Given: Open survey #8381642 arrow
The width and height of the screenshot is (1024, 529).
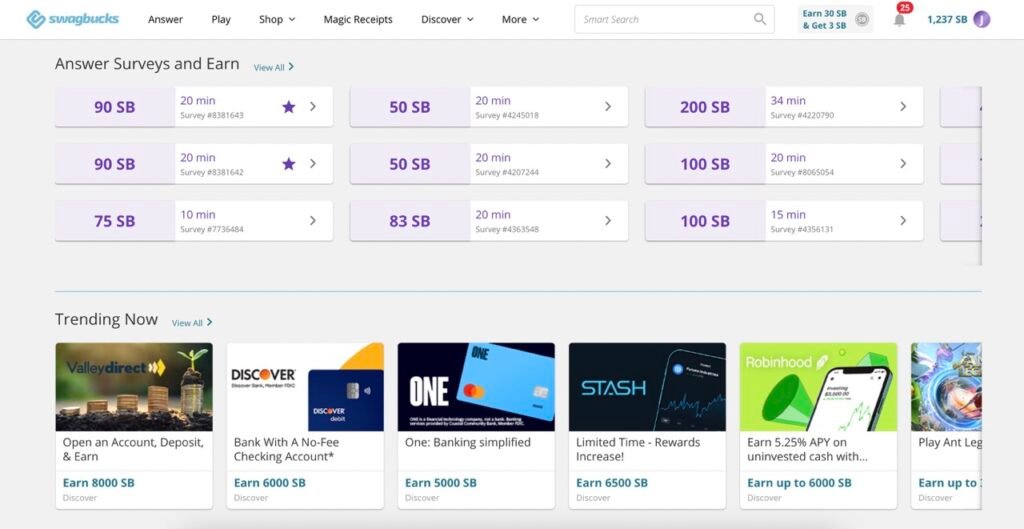Looking at the screenshot, I should [x=313, y=163].
